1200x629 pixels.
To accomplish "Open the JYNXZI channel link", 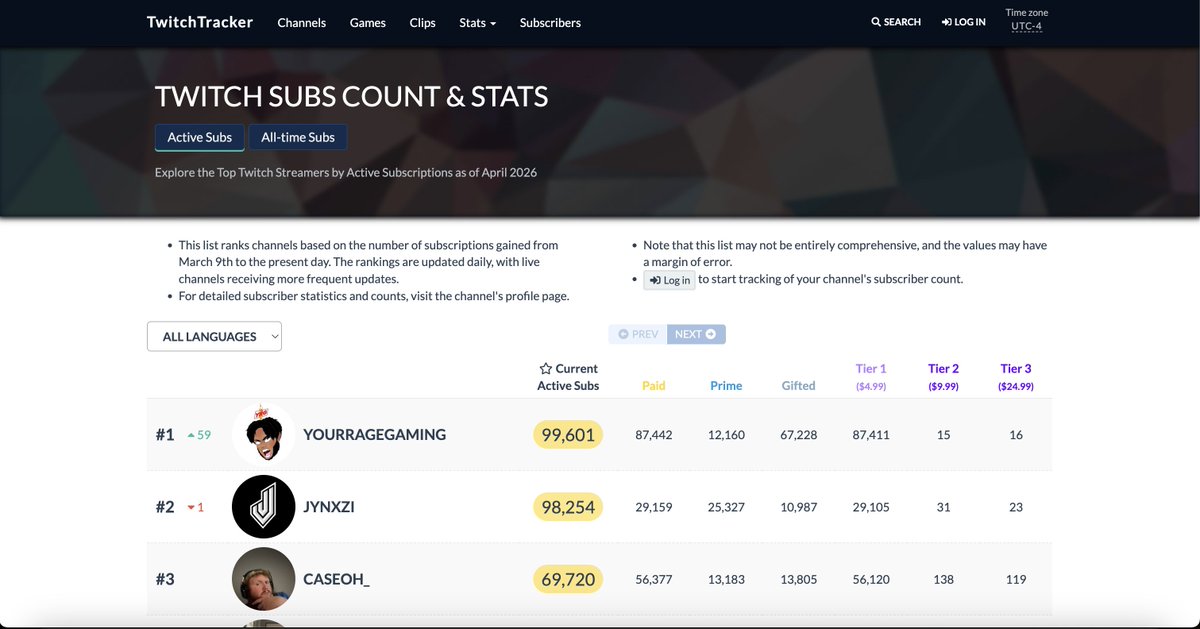I will [329, 507].
